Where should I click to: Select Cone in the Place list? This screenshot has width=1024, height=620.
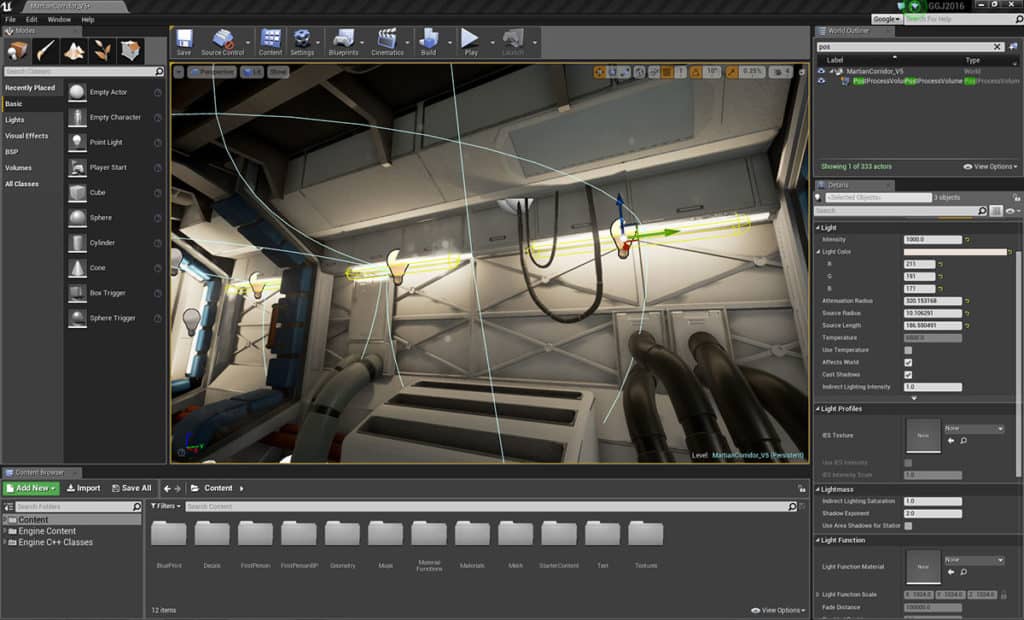click(115, 268)
